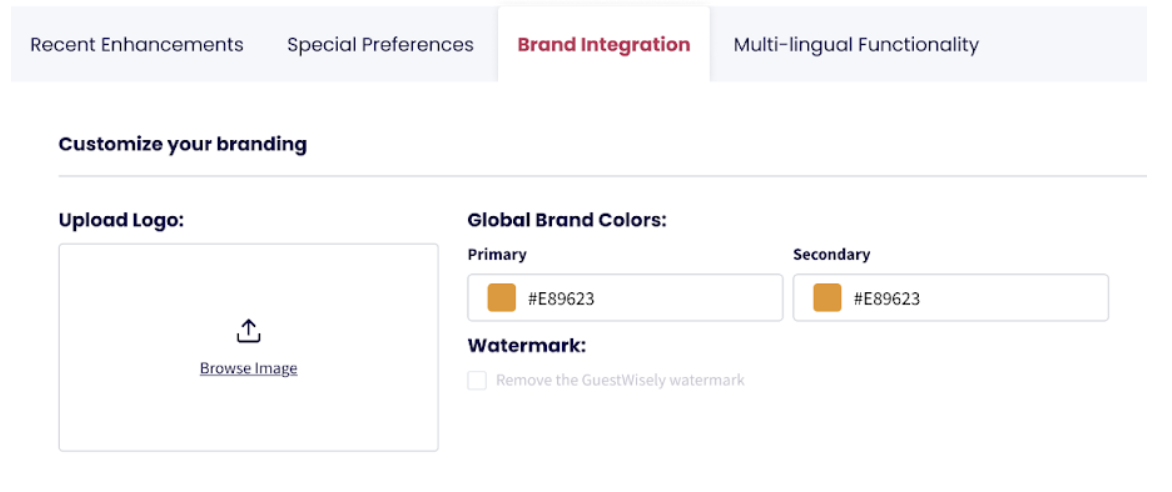The width and height of the screenshot is (1172, 492).
Task: Enable the Remove GuestWisely watermark checkbox
Action: 477,381
